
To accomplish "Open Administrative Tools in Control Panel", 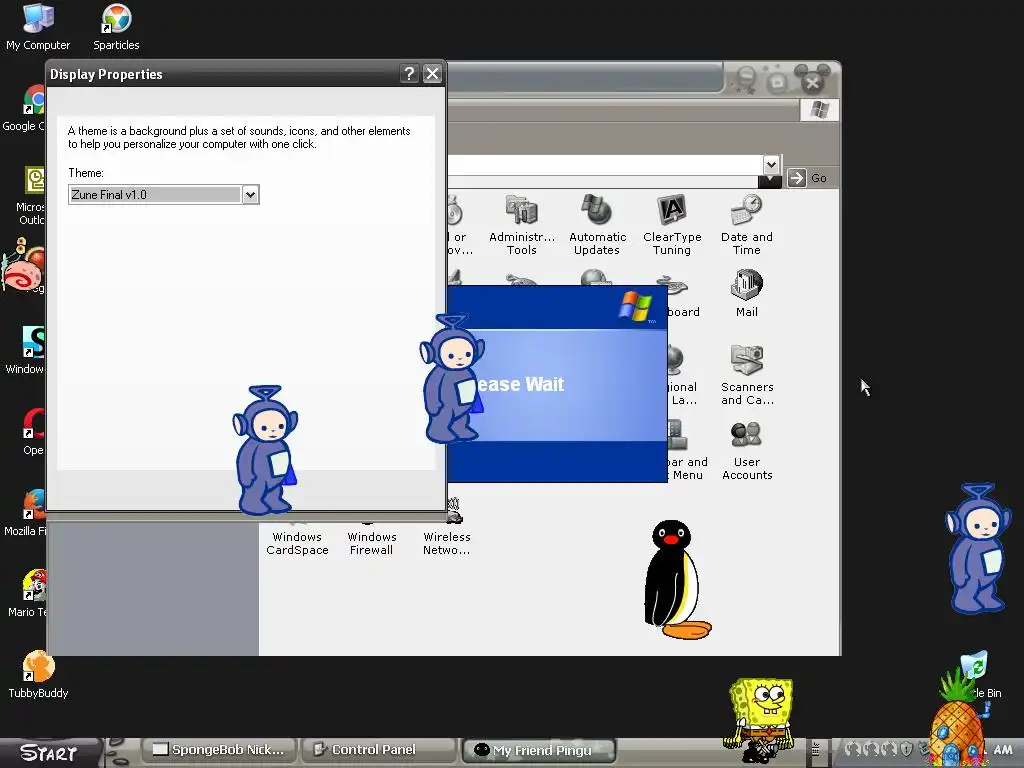I will point(521,225).
